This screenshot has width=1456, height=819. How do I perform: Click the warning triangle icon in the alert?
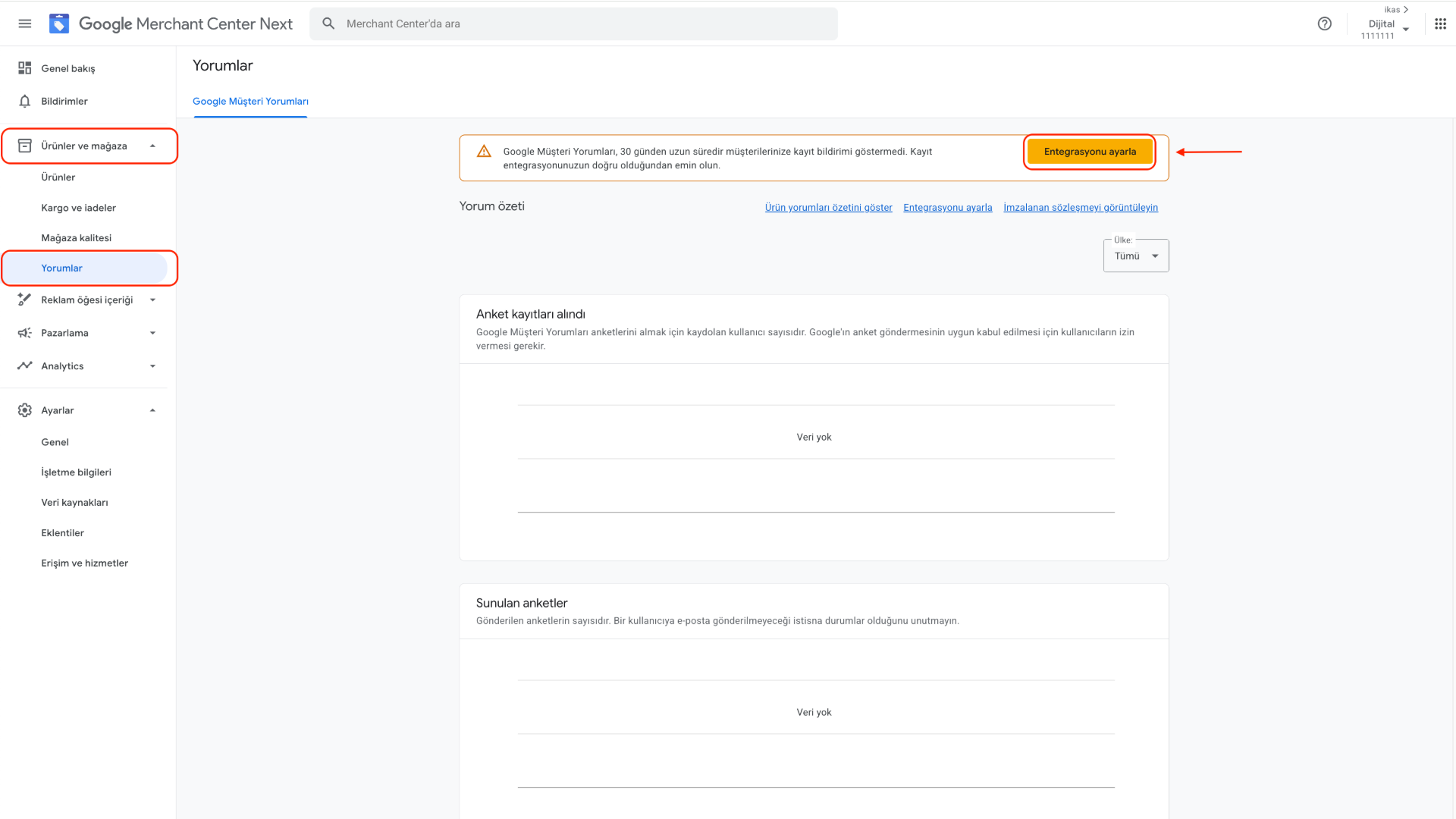pyautogui.click(x=484, y=152)
